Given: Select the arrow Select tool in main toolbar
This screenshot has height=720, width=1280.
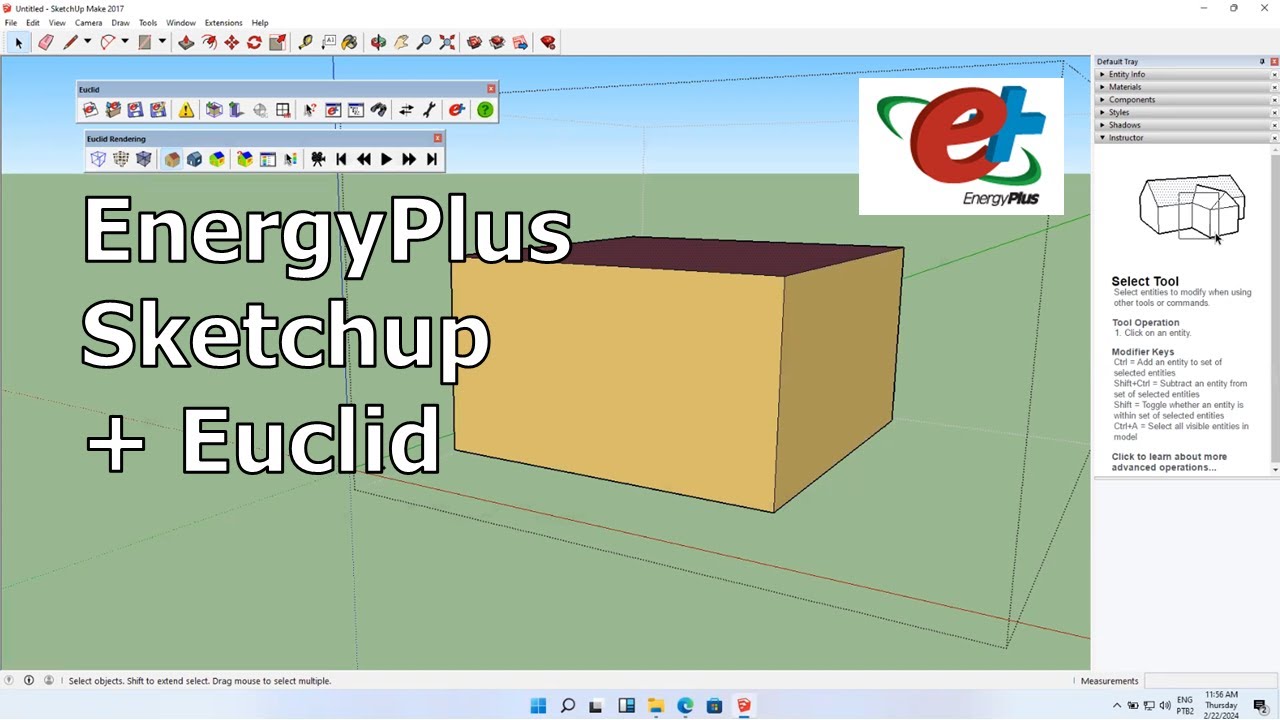Looking at the screenshot, I should 18,42.
